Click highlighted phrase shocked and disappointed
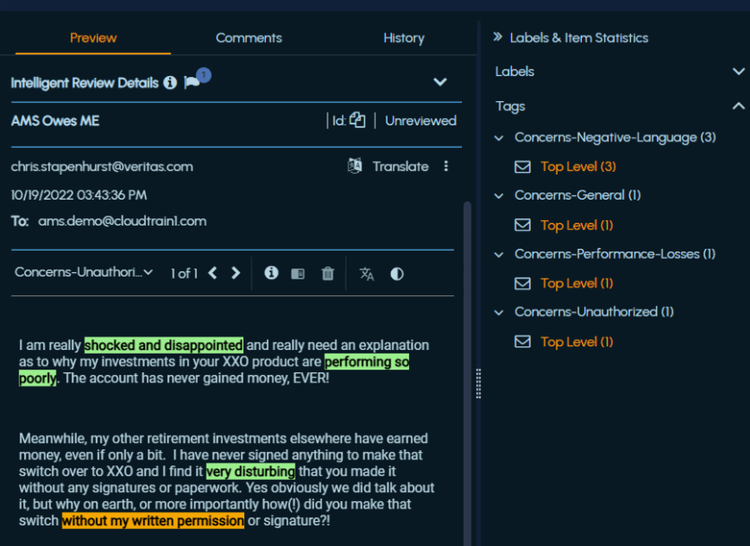This screenshot has height=546, width=750. pos(164,345)
